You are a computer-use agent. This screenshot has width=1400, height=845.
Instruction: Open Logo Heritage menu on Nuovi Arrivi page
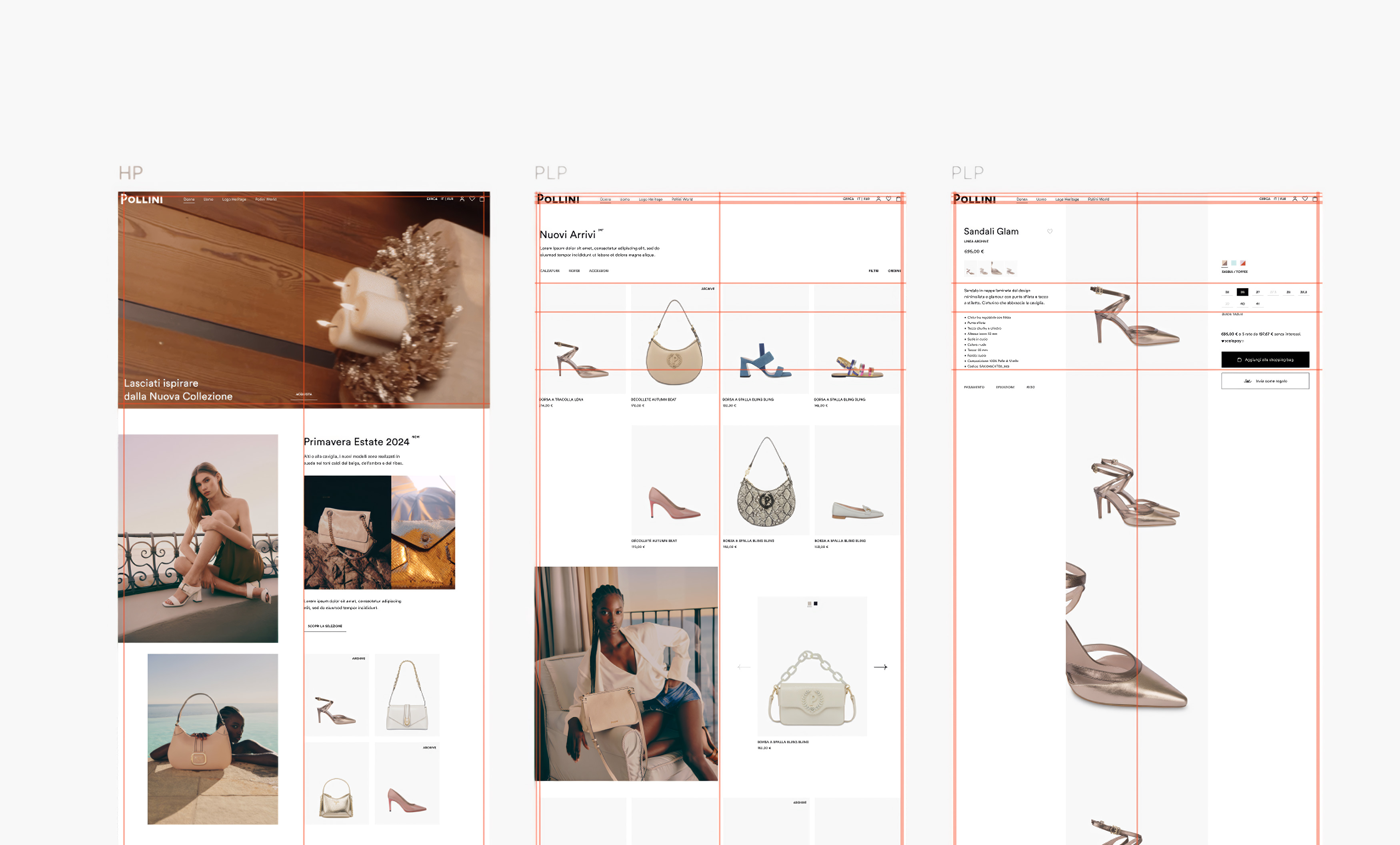[x=650, y=200]
